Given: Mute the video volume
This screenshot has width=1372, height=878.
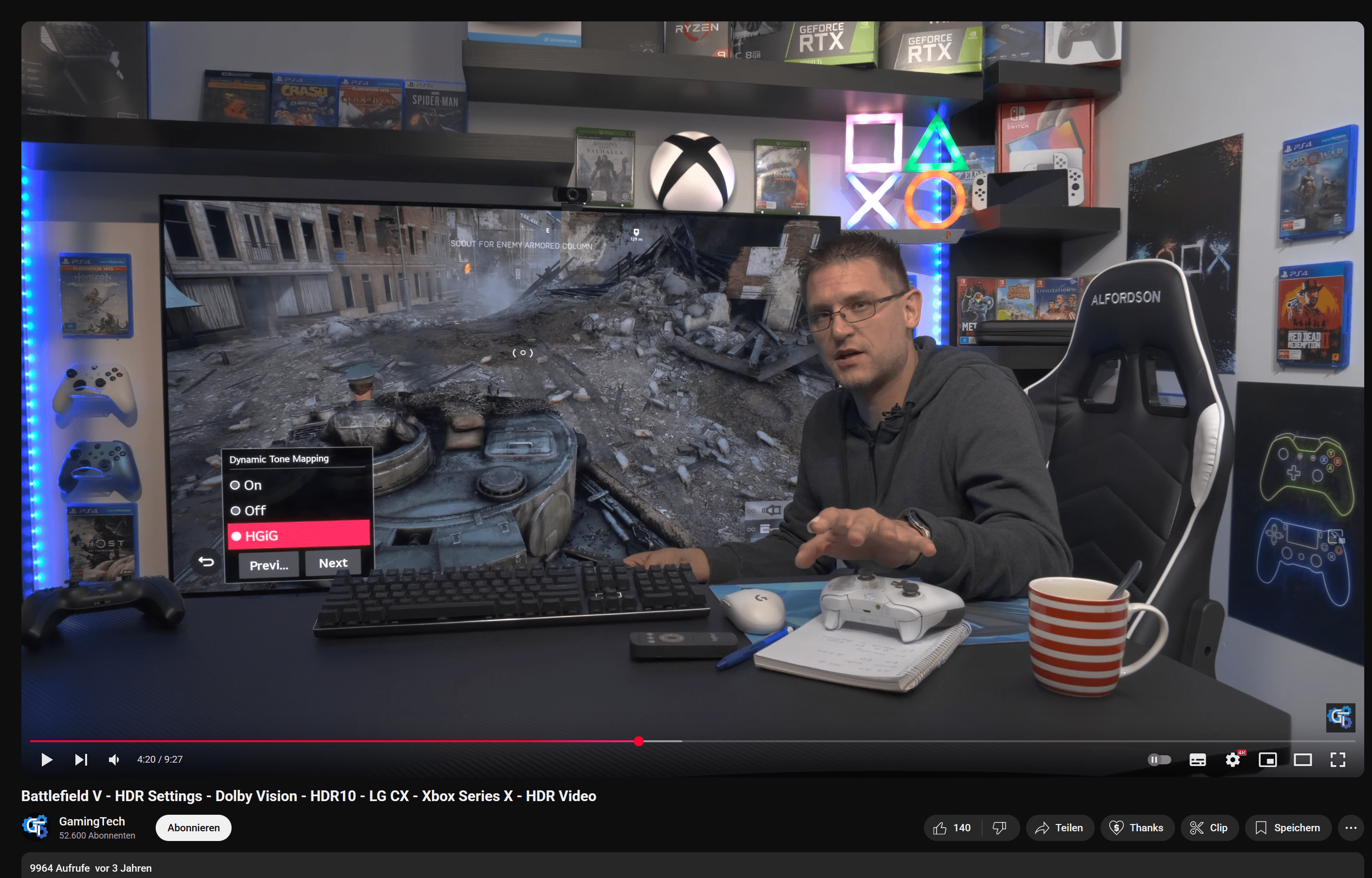Looking at the screenshot, I should [x=114, y=759].
